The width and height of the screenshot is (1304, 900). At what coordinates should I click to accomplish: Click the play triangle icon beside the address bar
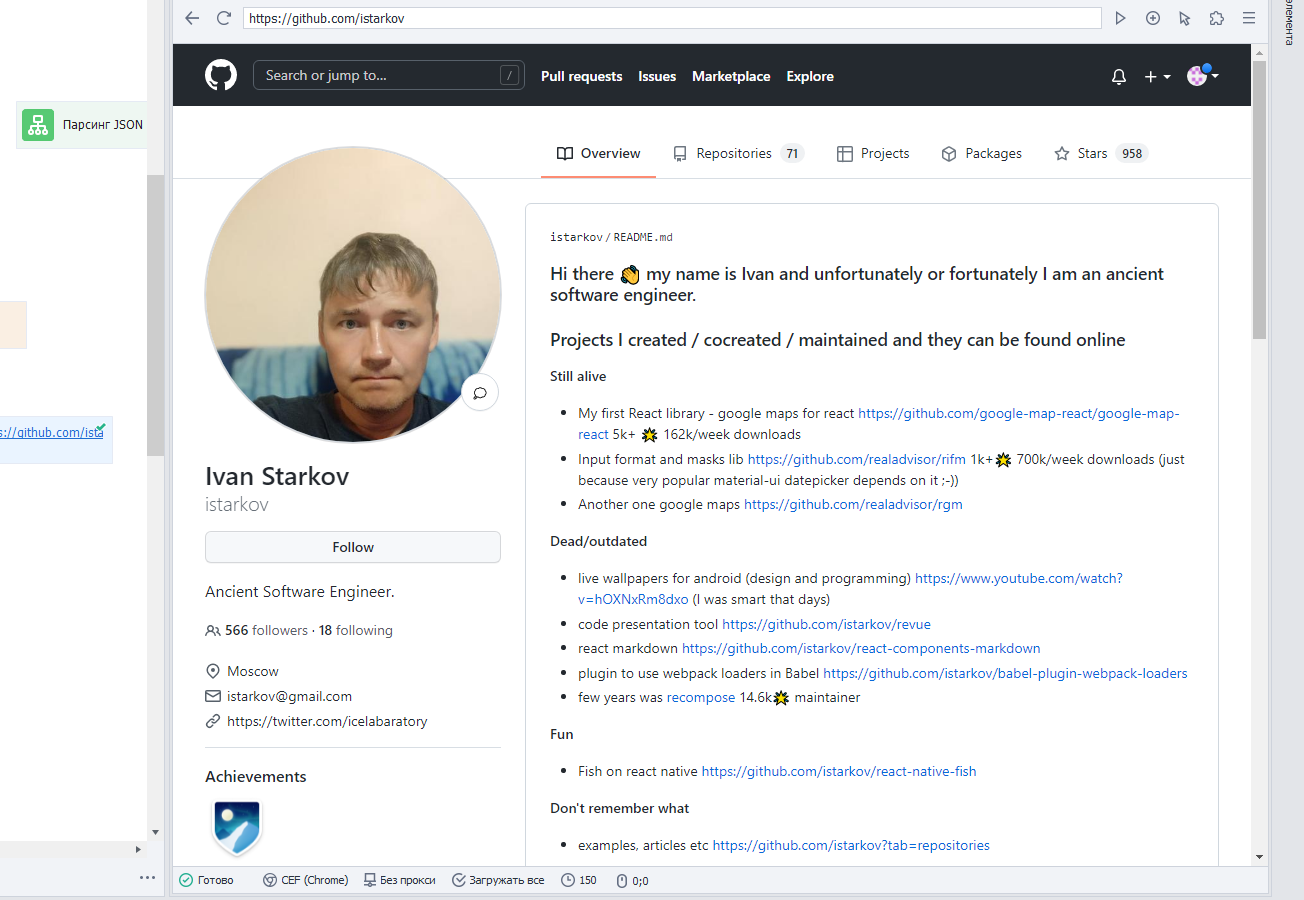click(1121, 18)
